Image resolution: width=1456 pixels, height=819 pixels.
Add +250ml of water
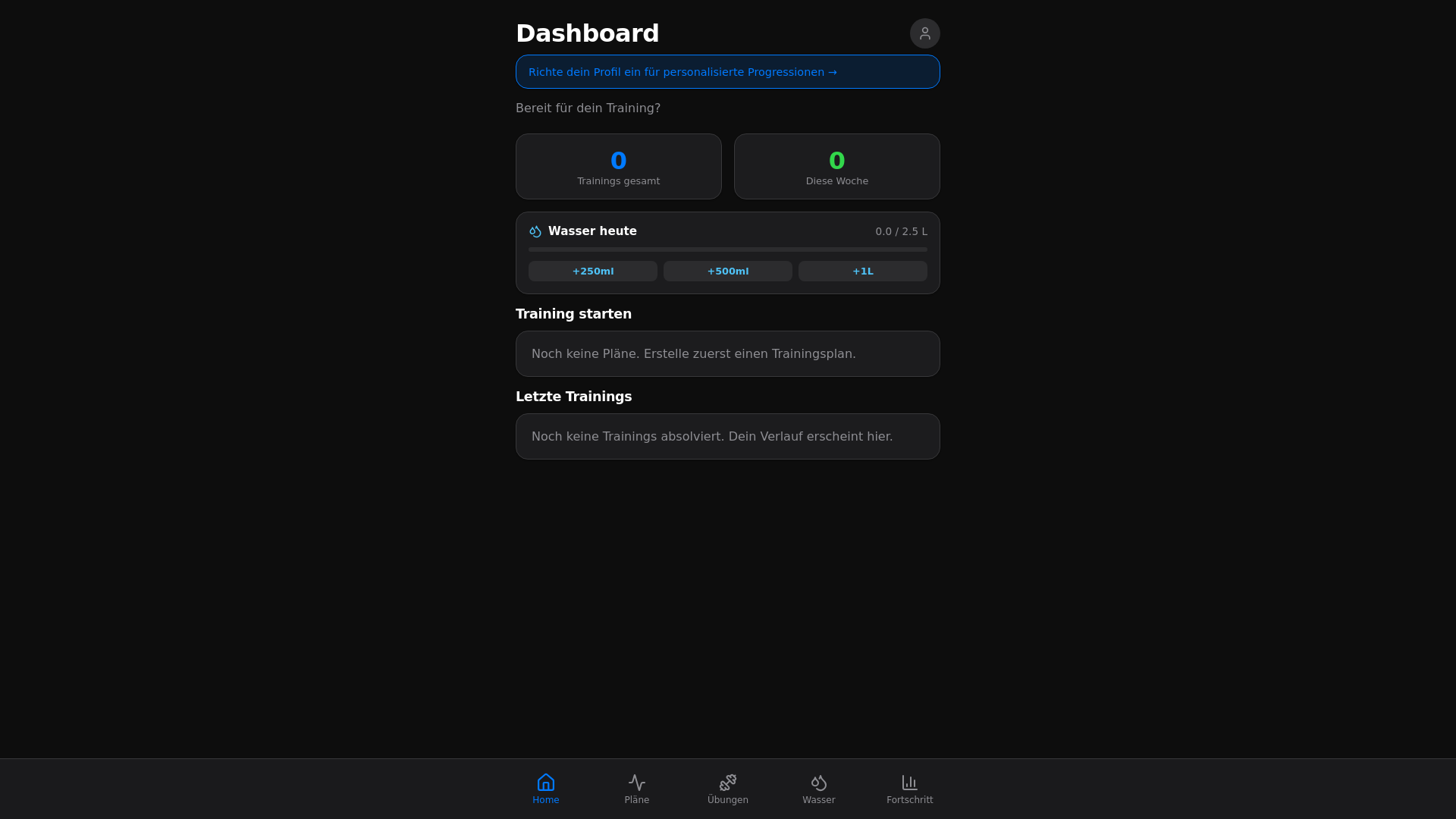tap(593, 271)
